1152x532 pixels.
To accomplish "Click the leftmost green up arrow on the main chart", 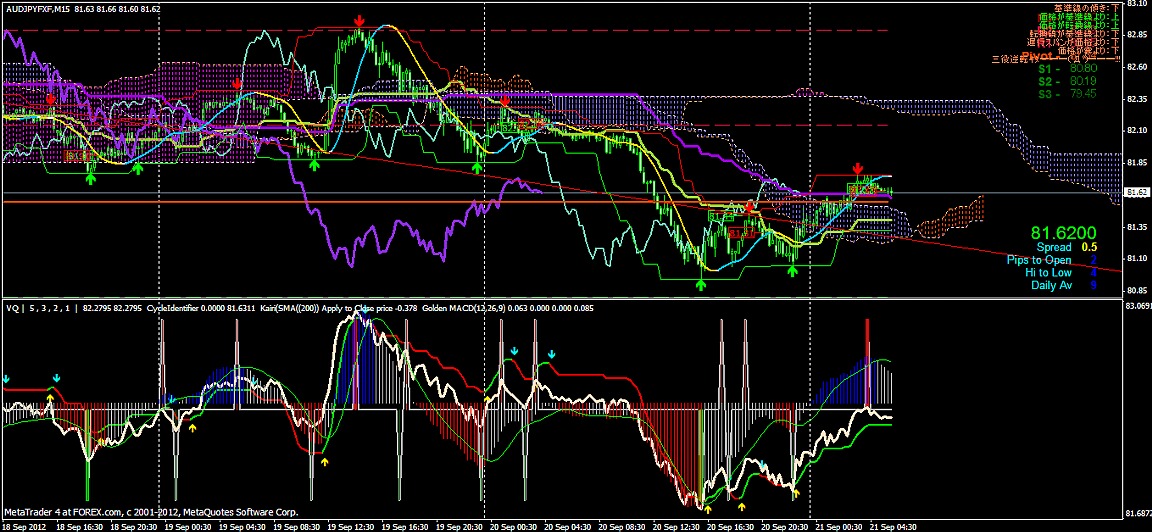I will click(x=91, y=179).
